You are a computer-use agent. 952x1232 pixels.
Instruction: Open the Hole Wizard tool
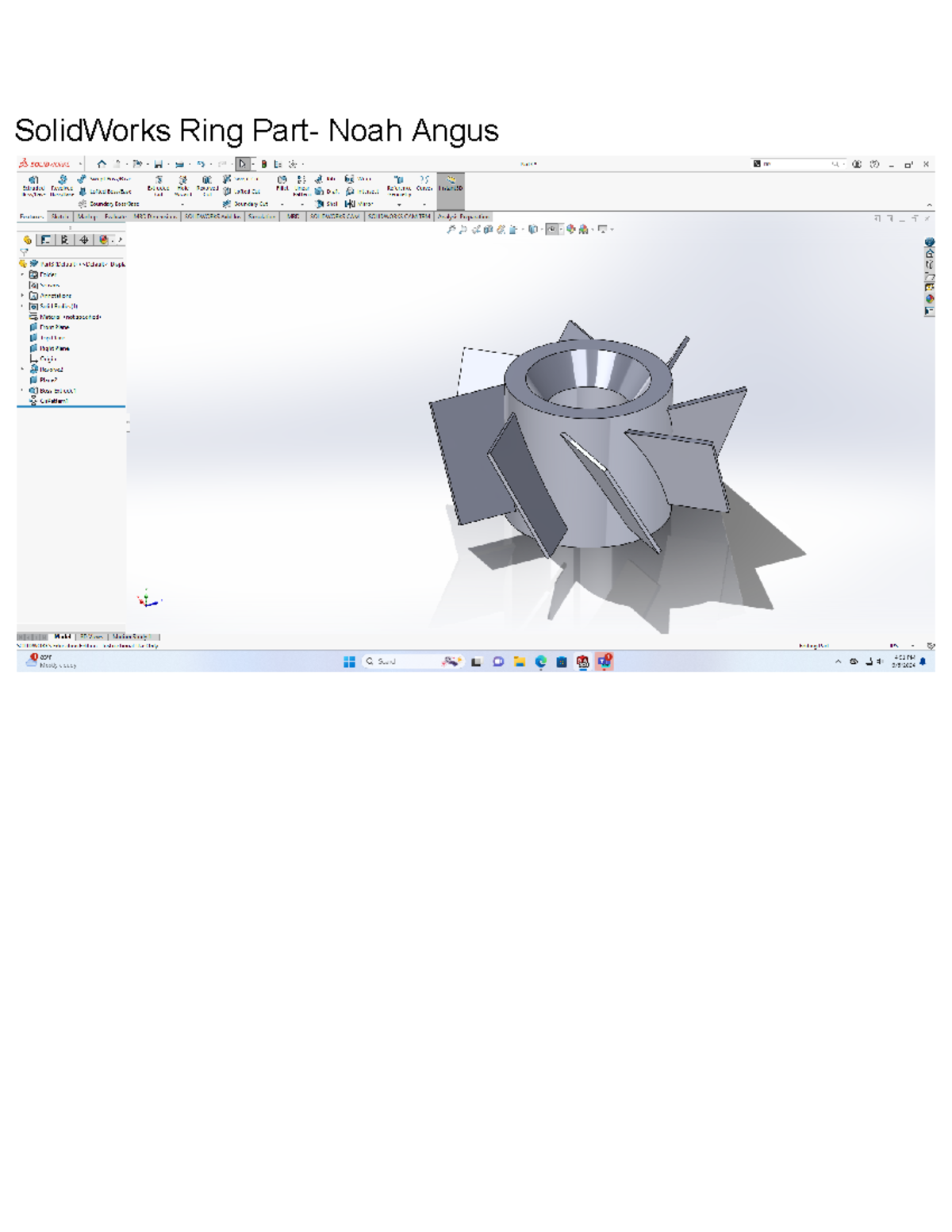183,185
